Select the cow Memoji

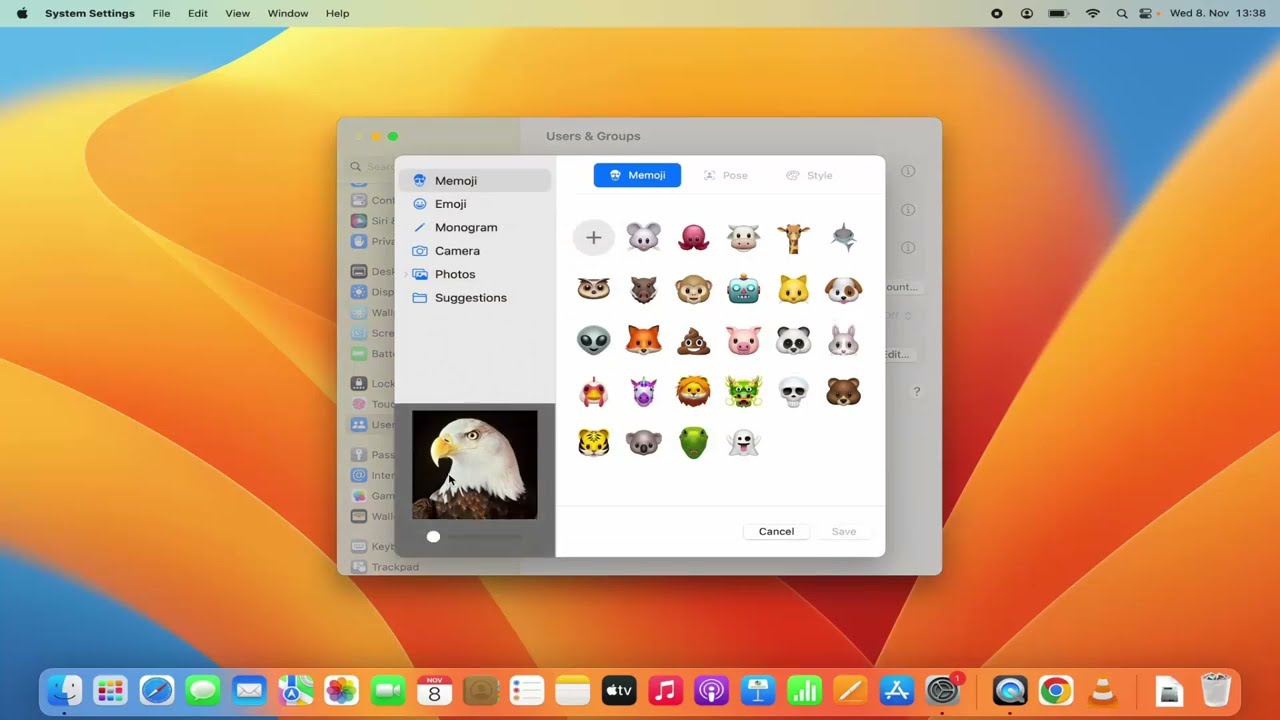coord(743,238)
